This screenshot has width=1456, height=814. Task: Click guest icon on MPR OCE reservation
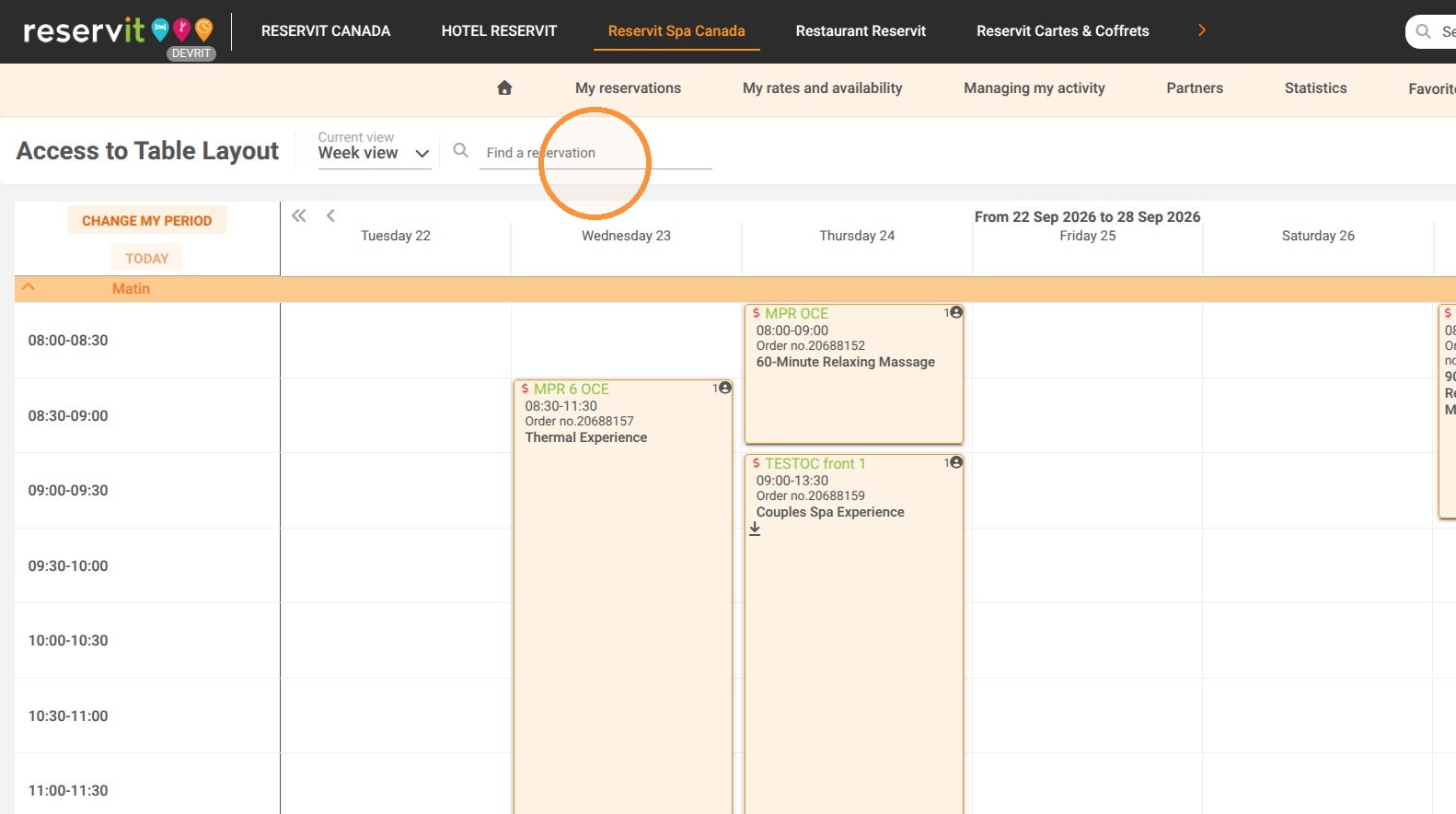[955, 312]
